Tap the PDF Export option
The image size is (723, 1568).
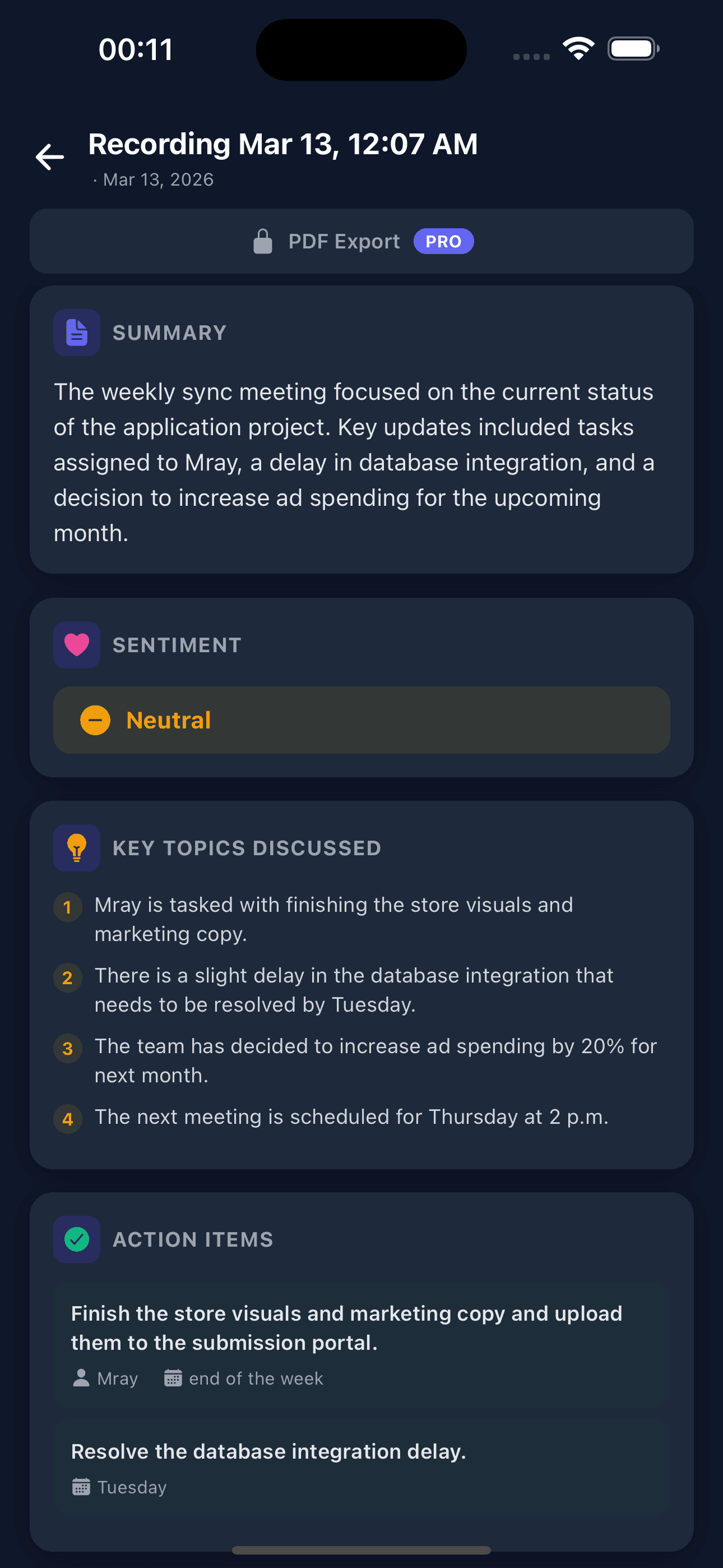click(344, 241)
